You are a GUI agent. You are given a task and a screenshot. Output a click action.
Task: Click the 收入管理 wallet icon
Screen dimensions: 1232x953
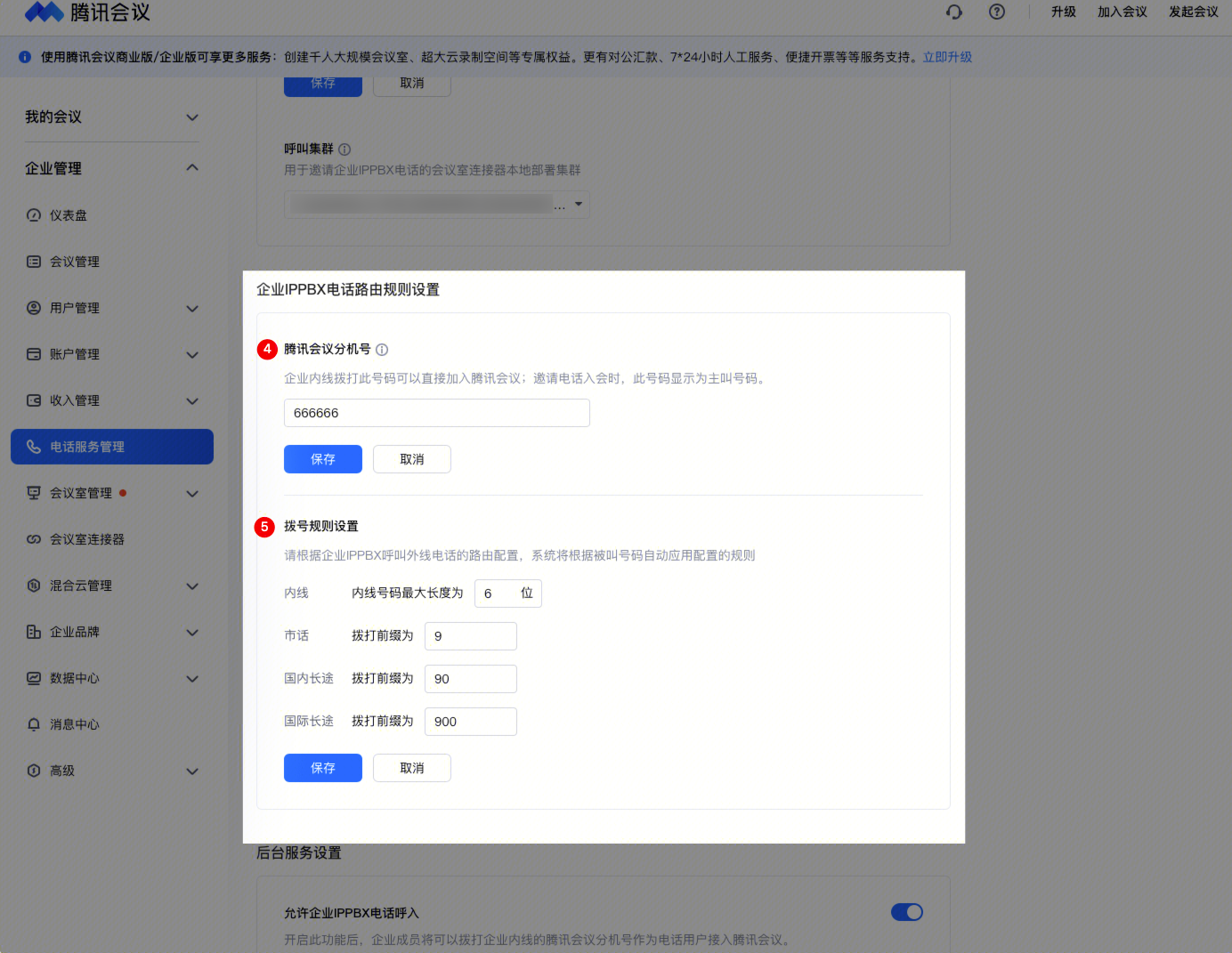[34, 400]
